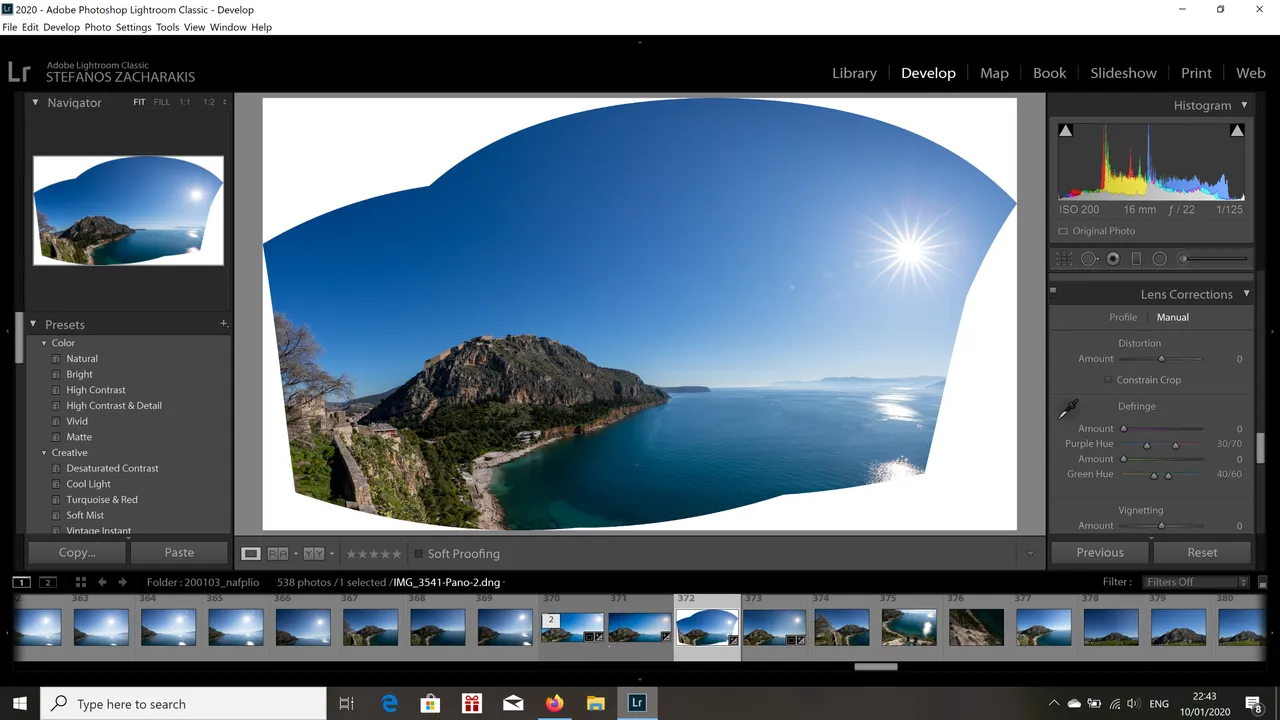Toggle the highlight clipping indicator in Histogram
This screenshot has width=1280, height=720.
click(x=1237, y=131)
